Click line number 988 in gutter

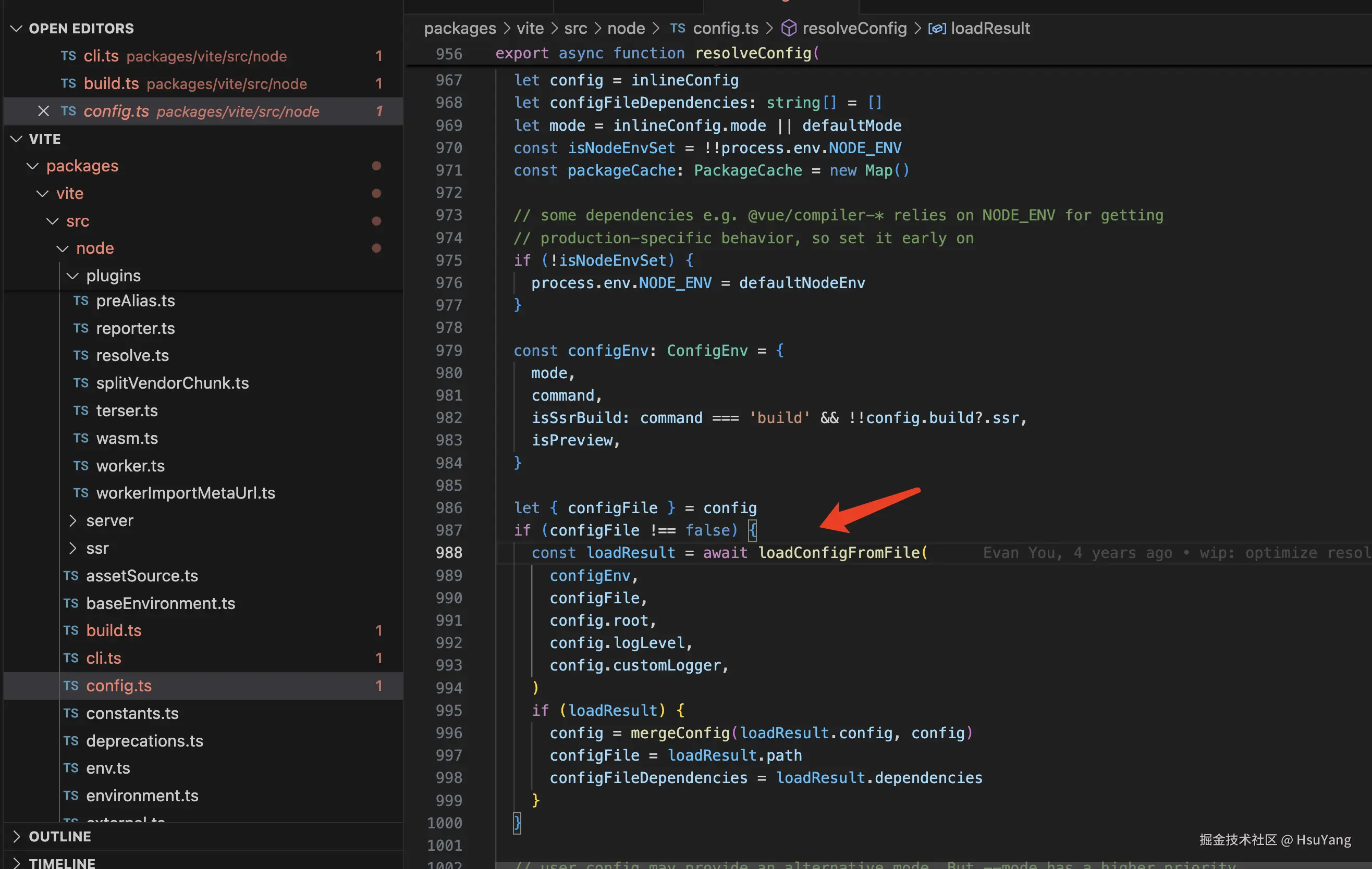449,553
